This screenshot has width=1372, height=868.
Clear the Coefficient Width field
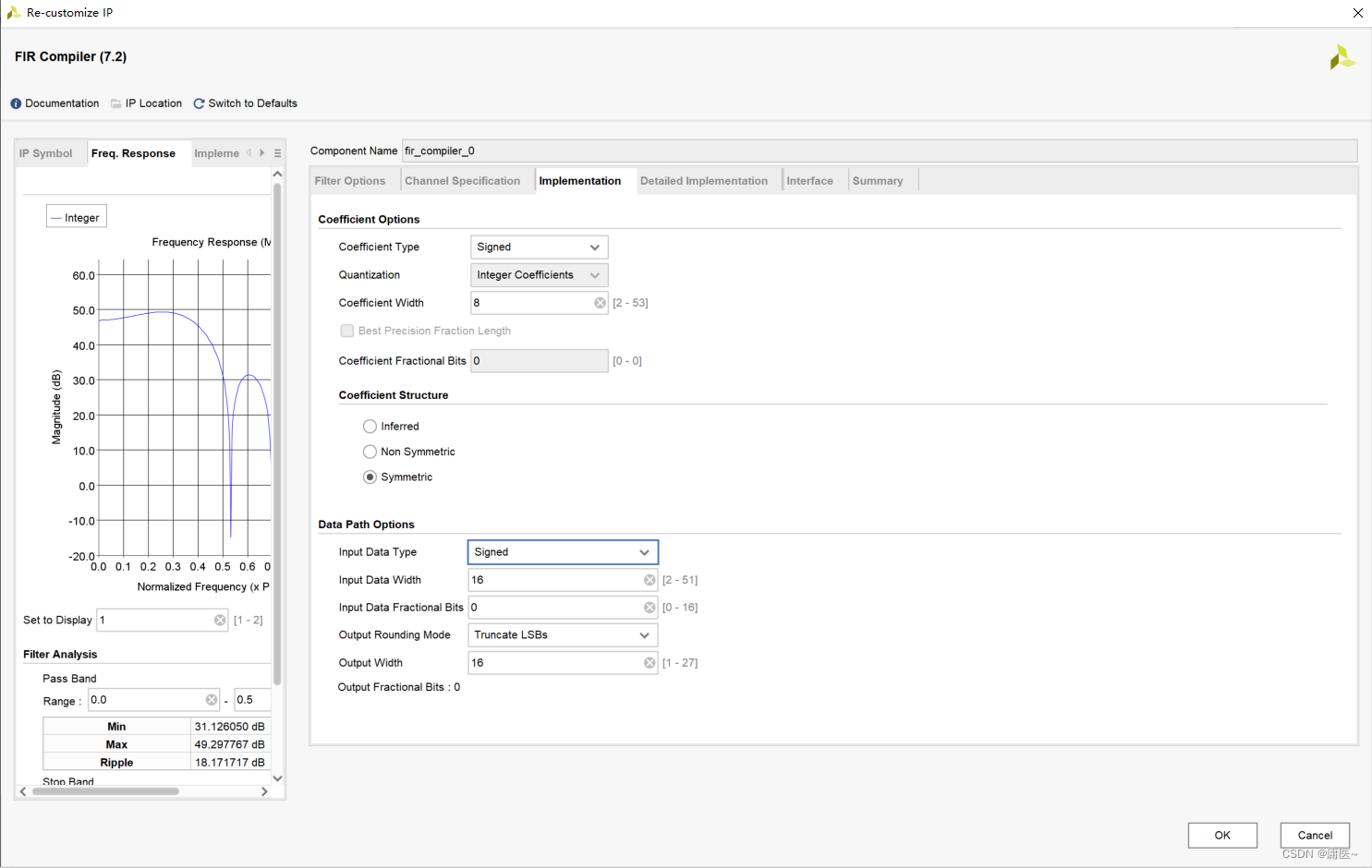pos(601,303)
